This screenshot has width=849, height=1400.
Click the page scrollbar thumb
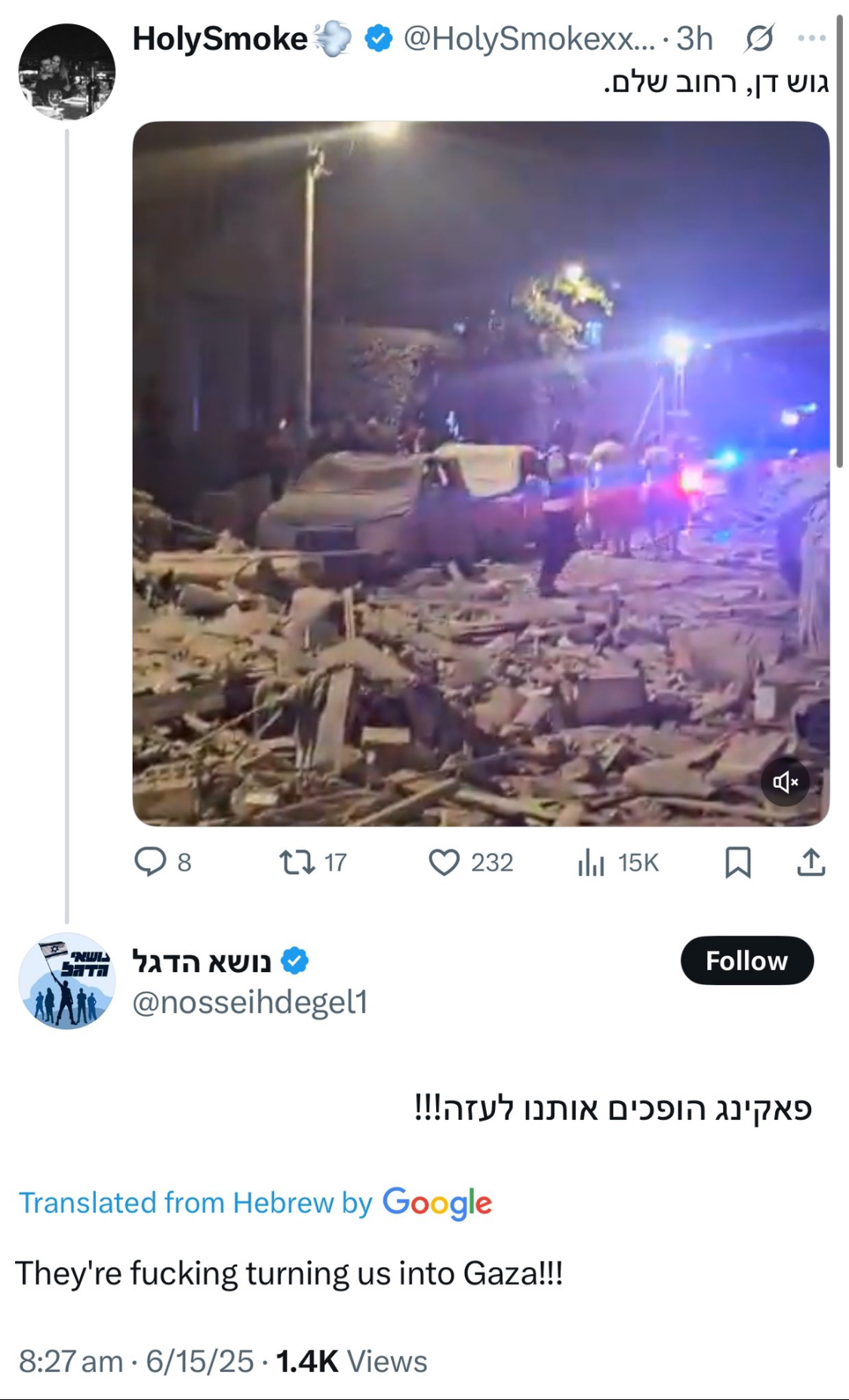coord(839,242)
